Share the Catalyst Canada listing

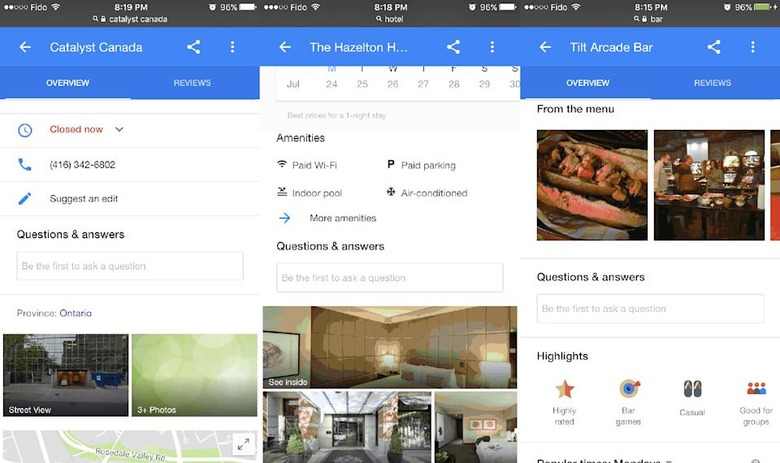click(194, 47)
